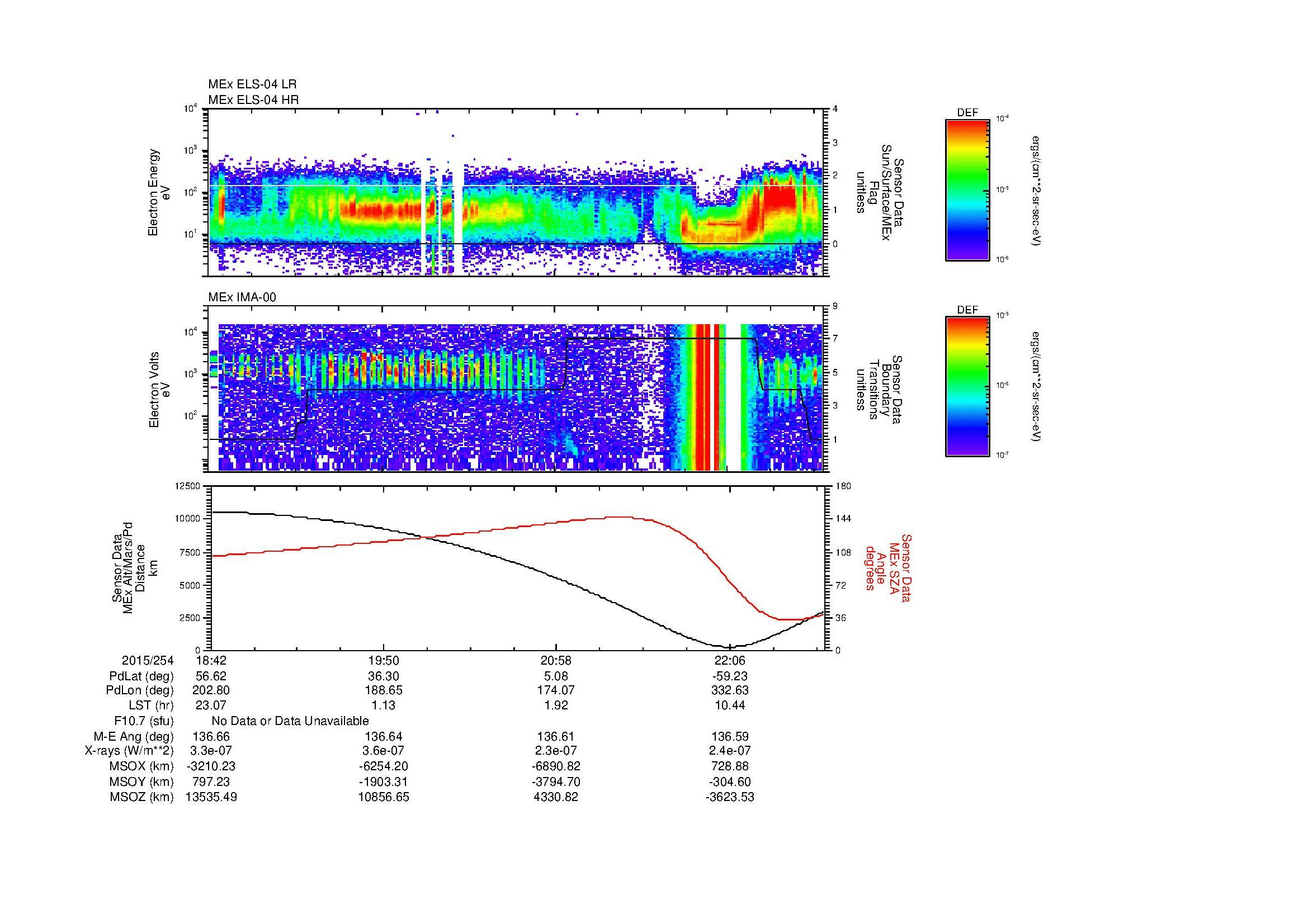Click the 'MSOZ (km)' row label

point(141,797)
